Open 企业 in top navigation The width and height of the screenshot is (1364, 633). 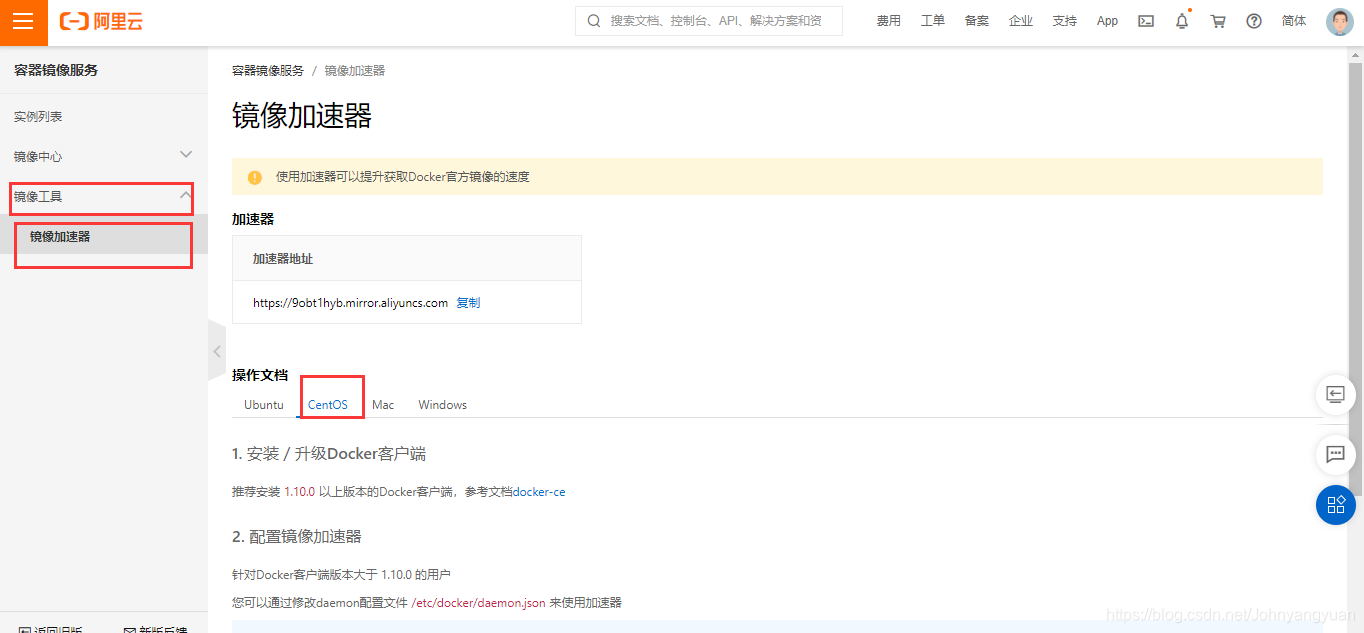[1021, 21]
